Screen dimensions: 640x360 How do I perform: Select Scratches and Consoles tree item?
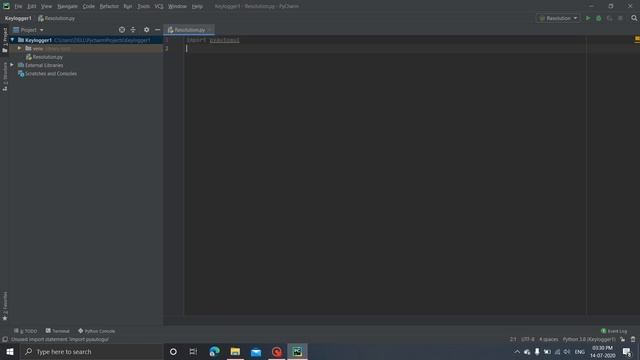47,73
